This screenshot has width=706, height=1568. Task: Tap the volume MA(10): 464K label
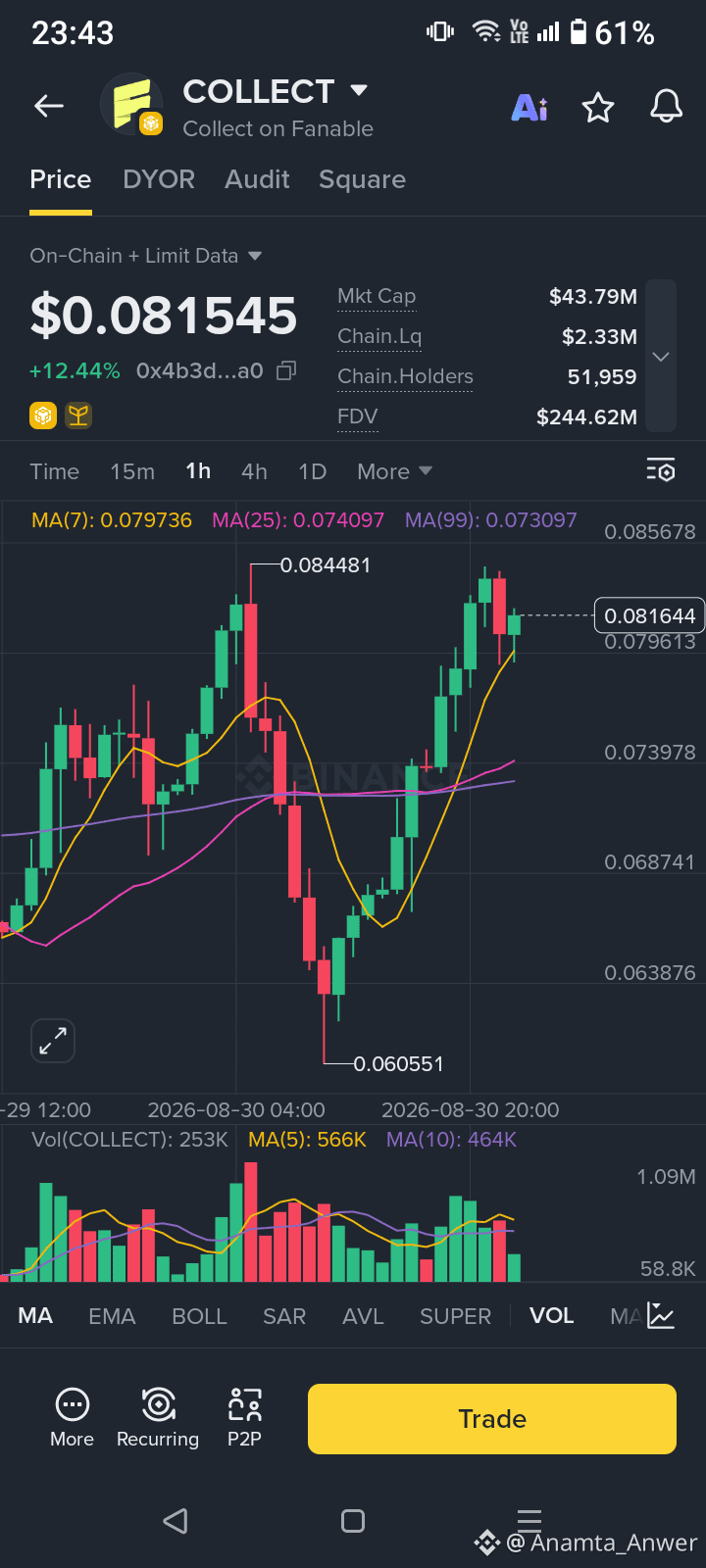[x=451, y=1140]
